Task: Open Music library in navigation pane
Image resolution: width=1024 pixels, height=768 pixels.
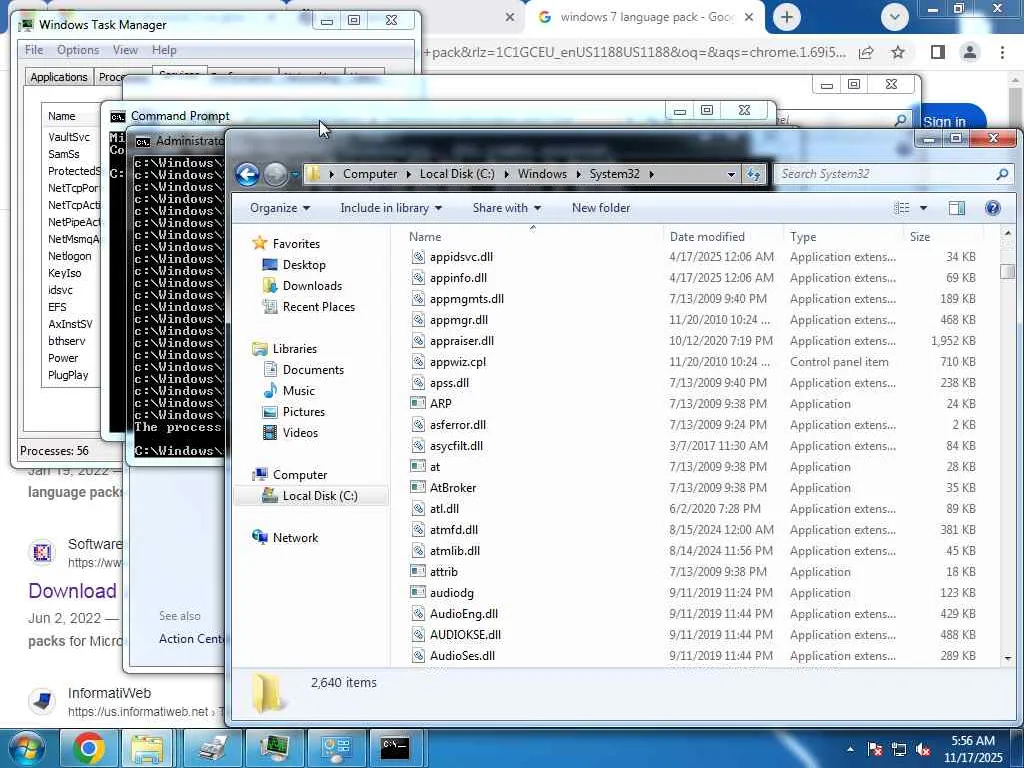Action: pyautogui.click(x=298, y=391)
